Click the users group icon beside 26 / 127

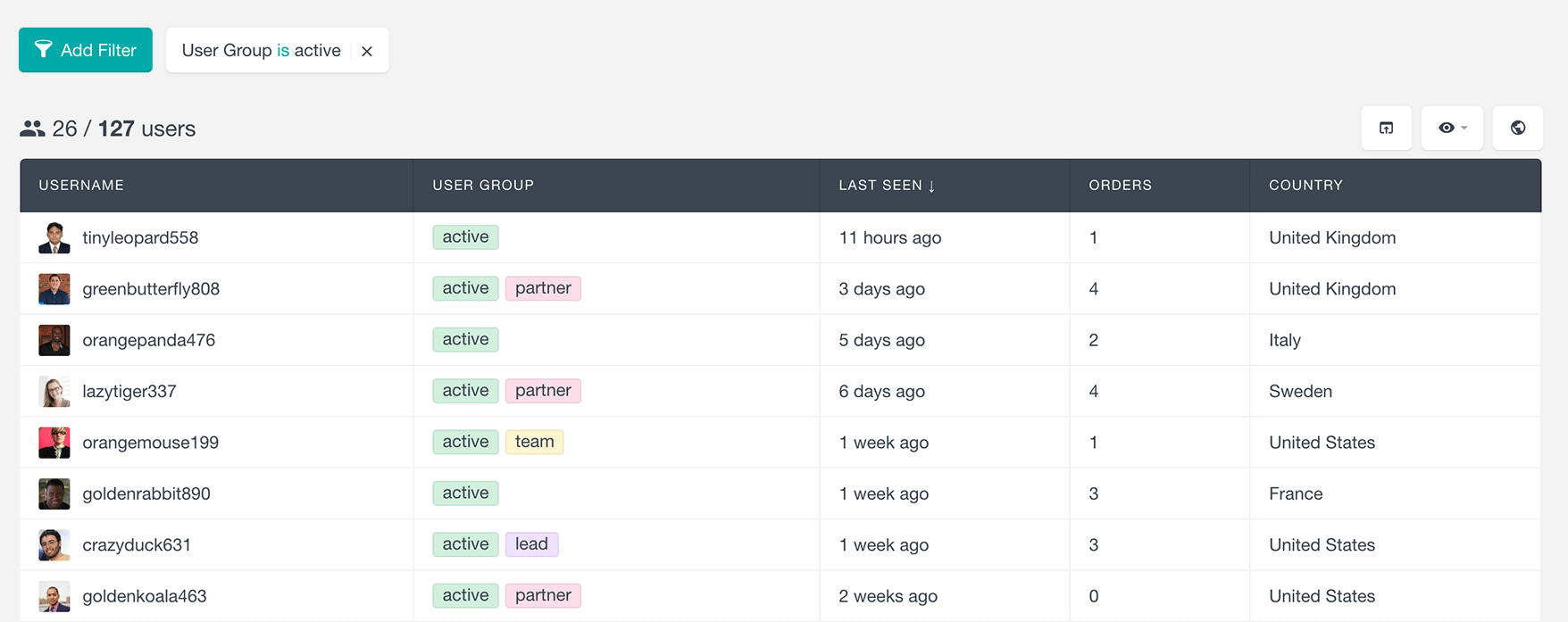click(32, 129)
